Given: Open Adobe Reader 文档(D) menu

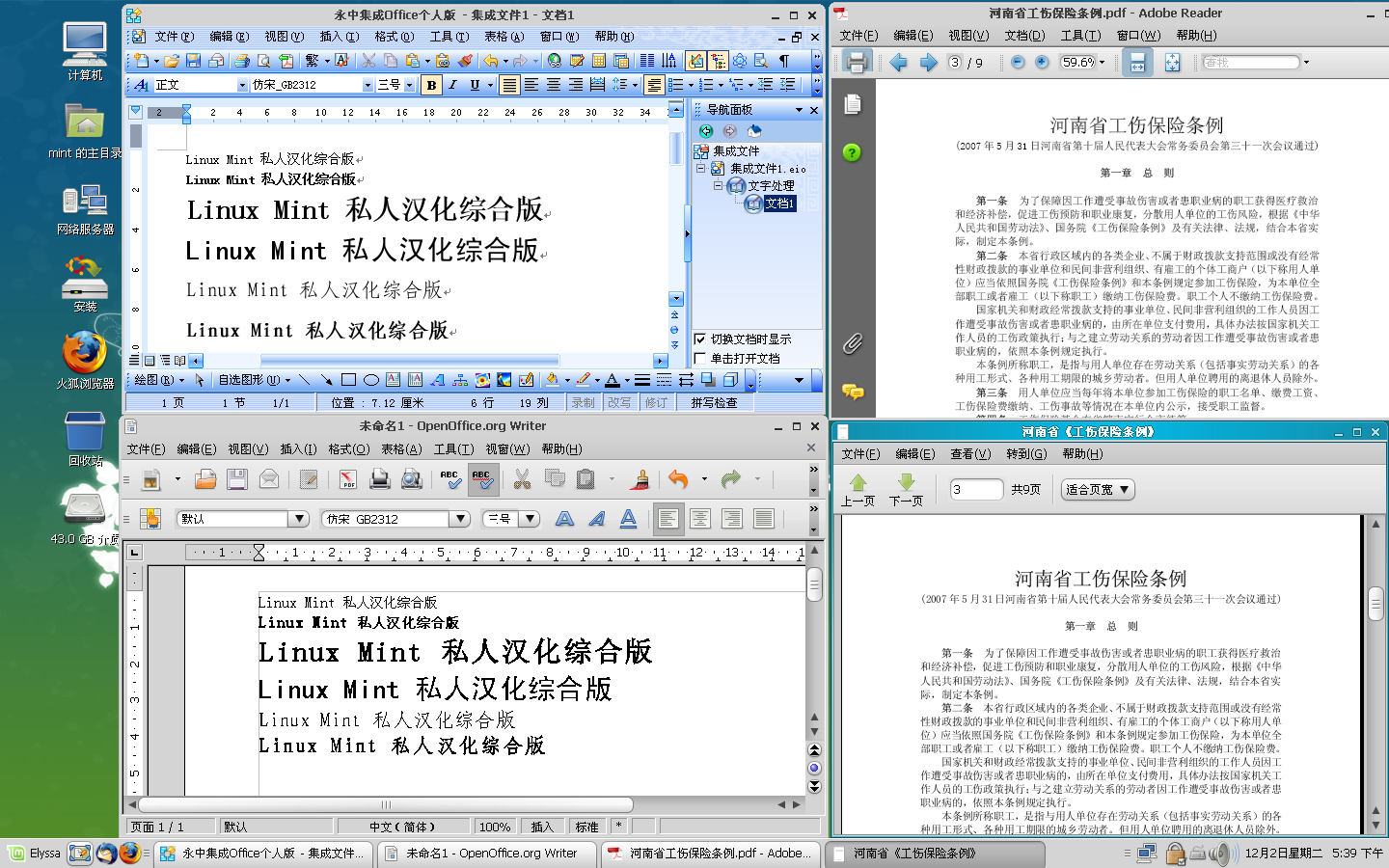Looking at the screenshot, I should tap(1024, 36).
